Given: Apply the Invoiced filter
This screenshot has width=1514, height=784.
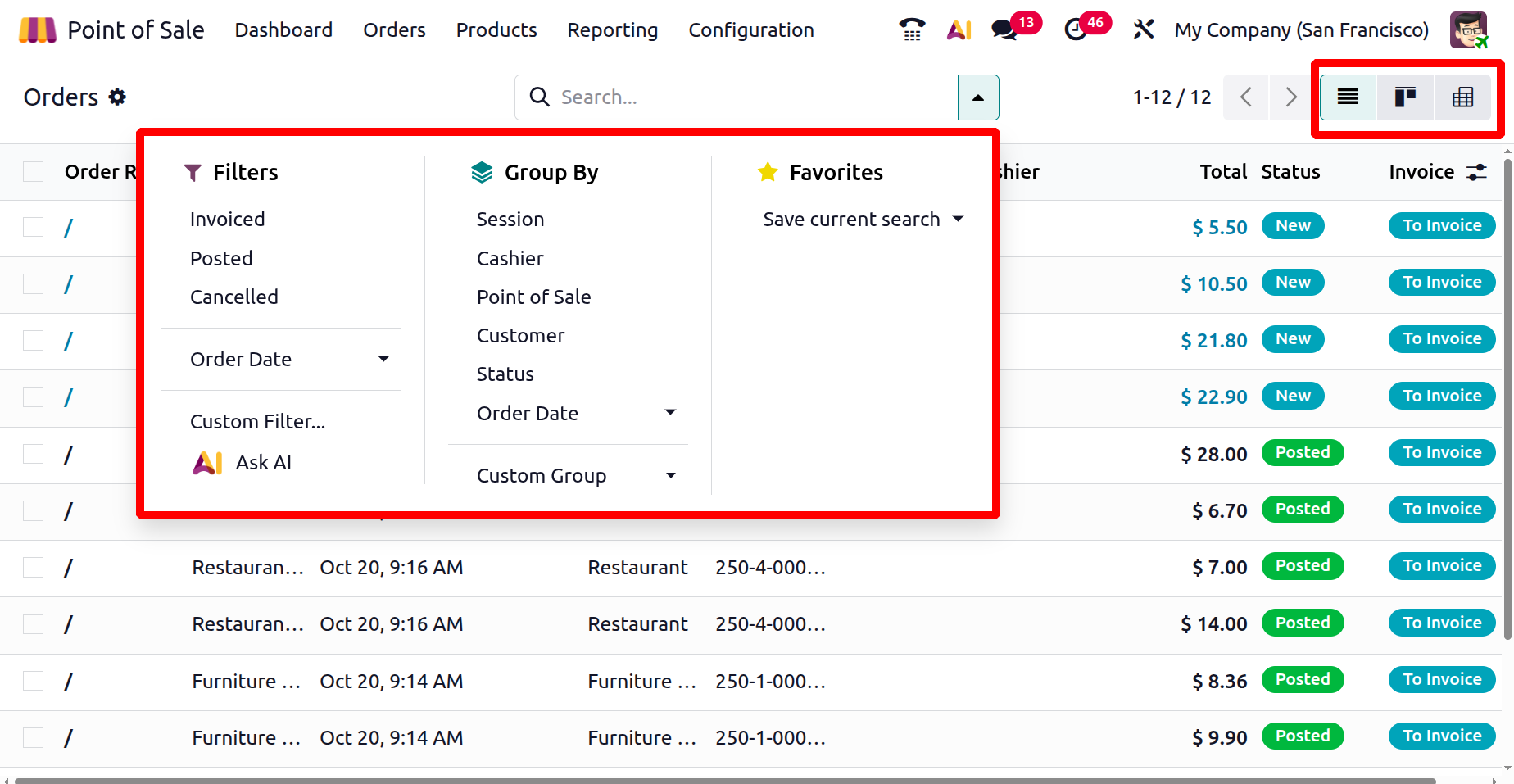Looking at the screenshot, I should point(227,220).
